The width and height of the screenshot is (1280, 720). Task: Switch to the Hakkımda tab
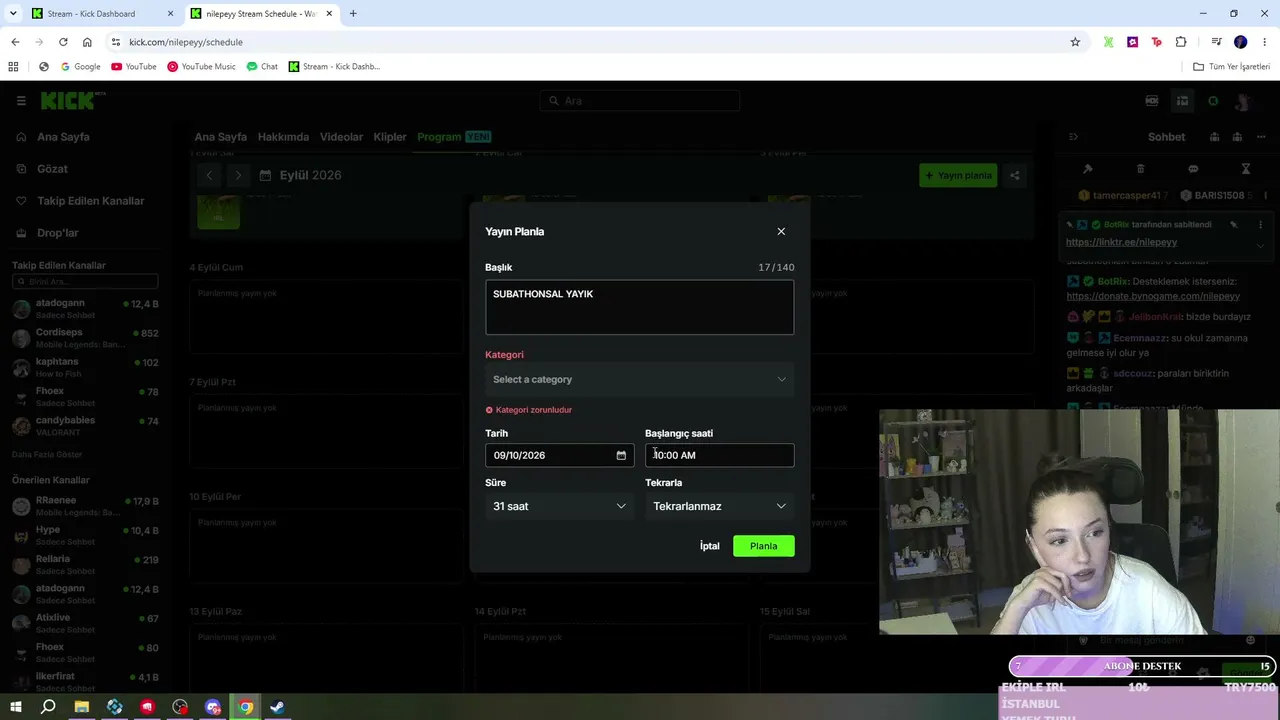click(x=283, y=137)
